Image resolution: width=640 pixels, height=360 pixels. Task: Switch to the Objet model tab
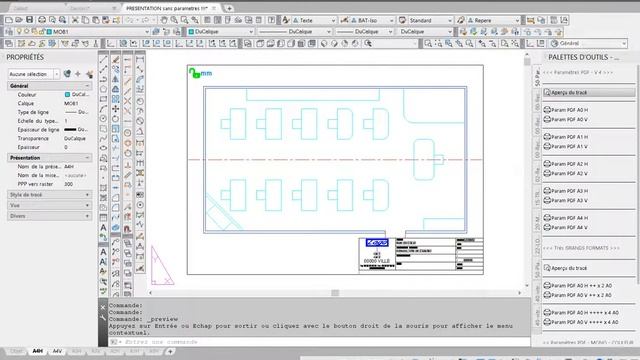point(16,351)
